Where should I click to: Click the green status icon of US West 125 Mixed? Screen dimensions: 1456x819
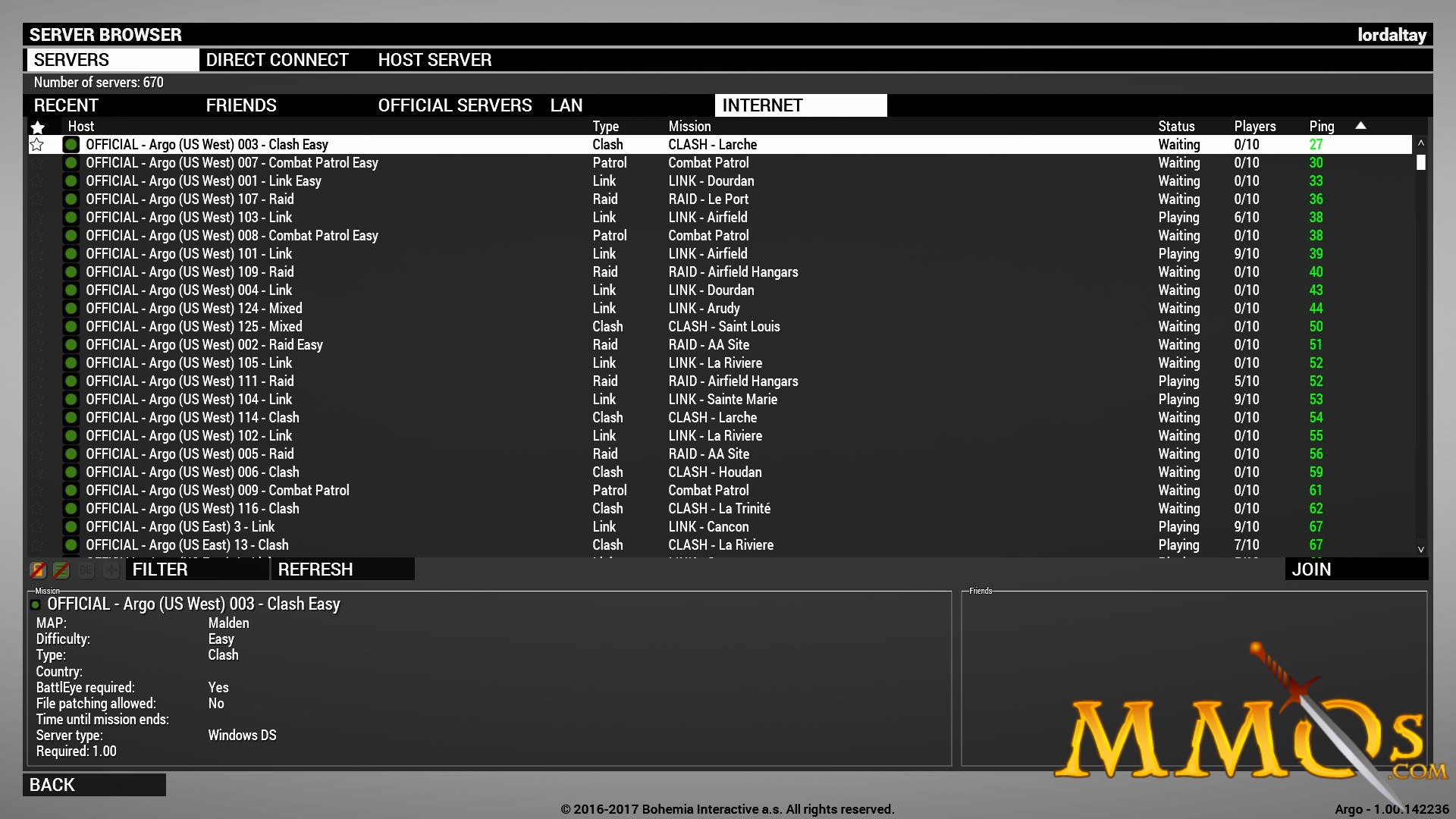click(71, 327)
